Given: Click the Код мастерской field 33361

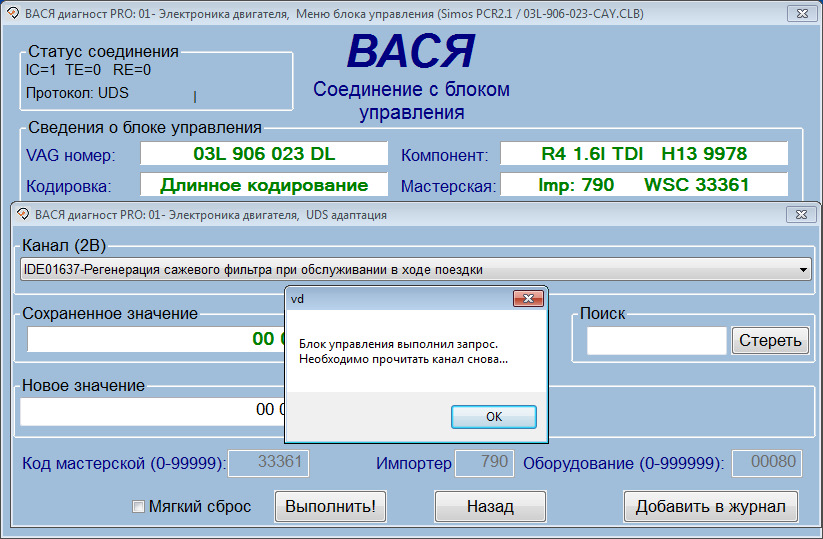Looking at the screenshot, I should pyautogui.click(x=268, y=463).
